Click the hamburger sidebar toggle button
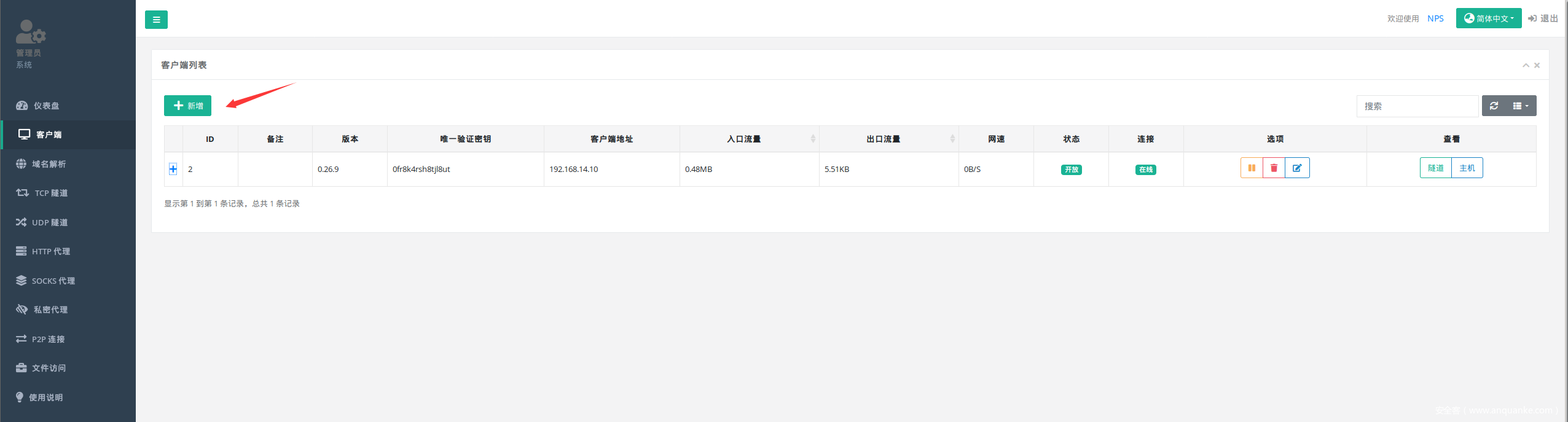The height and width of the screenshot is (422, 1568). pos(156,20)
